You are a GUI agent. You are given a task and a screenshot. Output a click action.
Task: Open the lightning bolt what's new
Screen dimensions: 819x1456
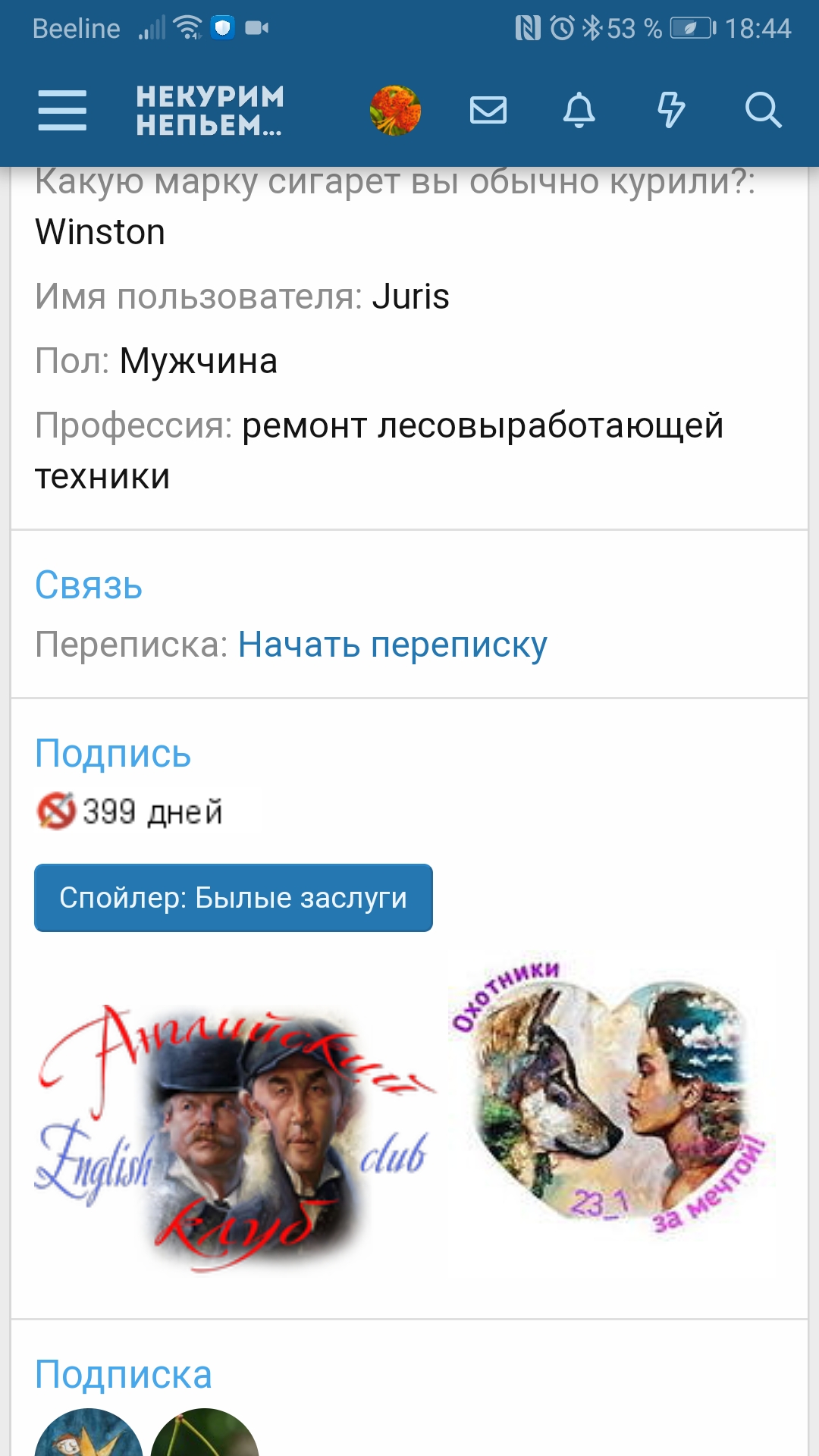point(671,111)
